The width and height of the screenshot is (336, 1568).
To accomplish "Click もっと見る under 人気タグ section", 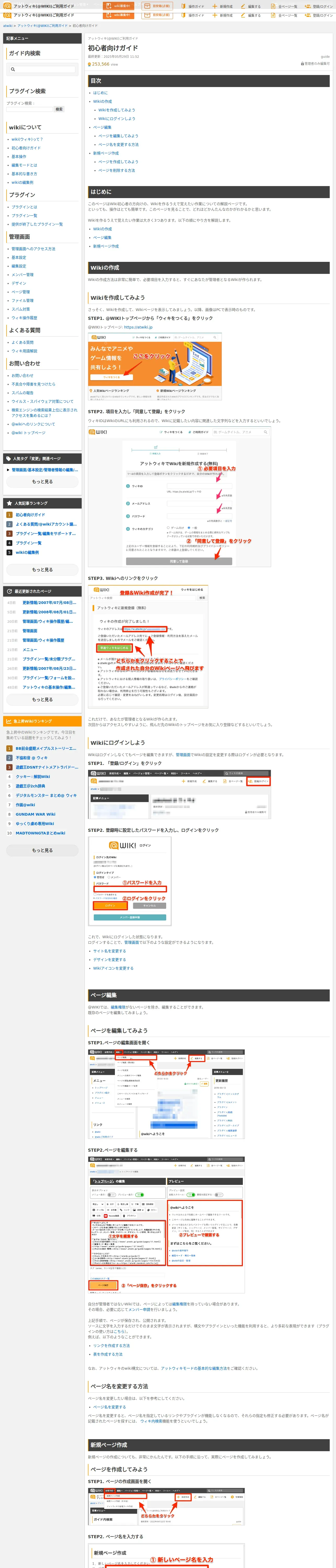I will point(42,481).
